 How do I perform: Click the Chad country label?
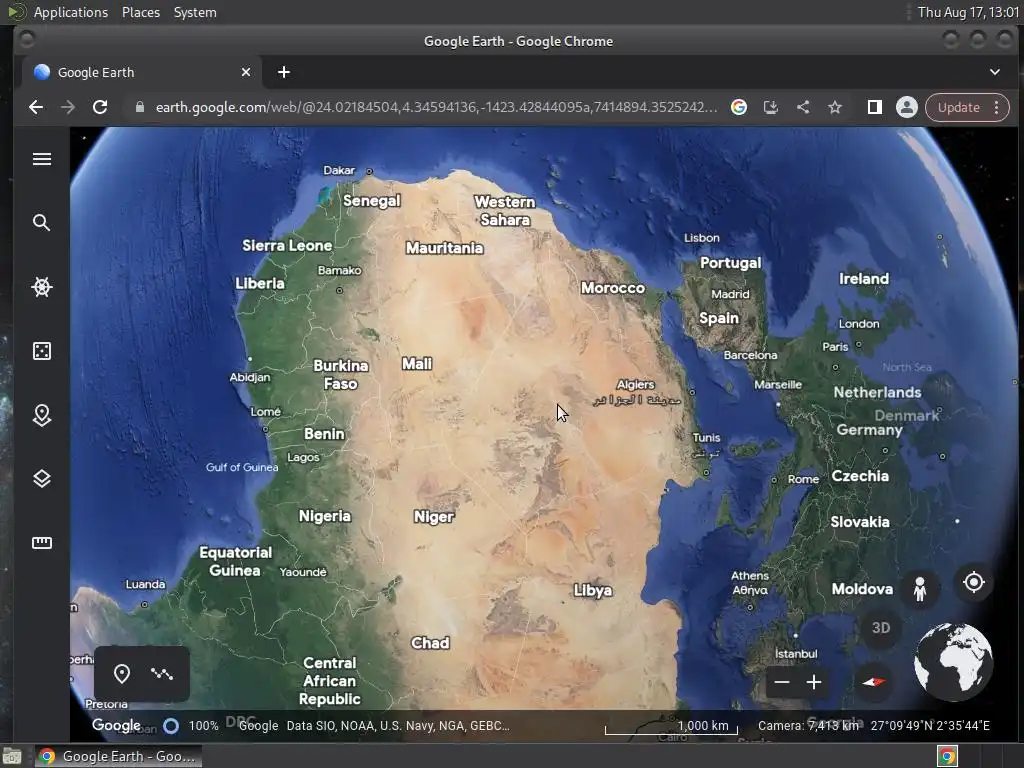[x=430, y=643]
